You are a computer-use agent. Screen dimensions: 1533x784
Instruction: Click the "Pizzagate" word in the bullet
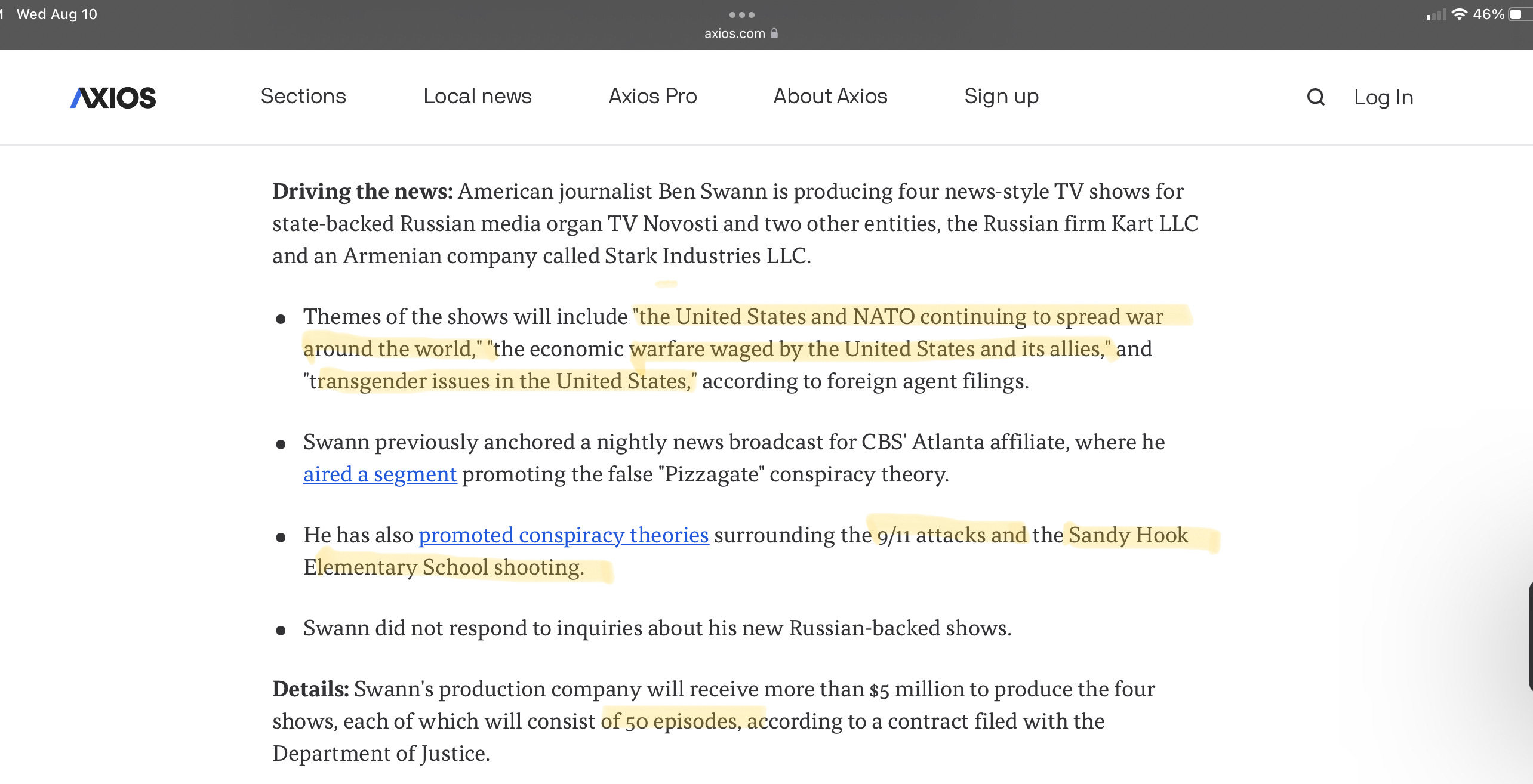tap(711, 474)
